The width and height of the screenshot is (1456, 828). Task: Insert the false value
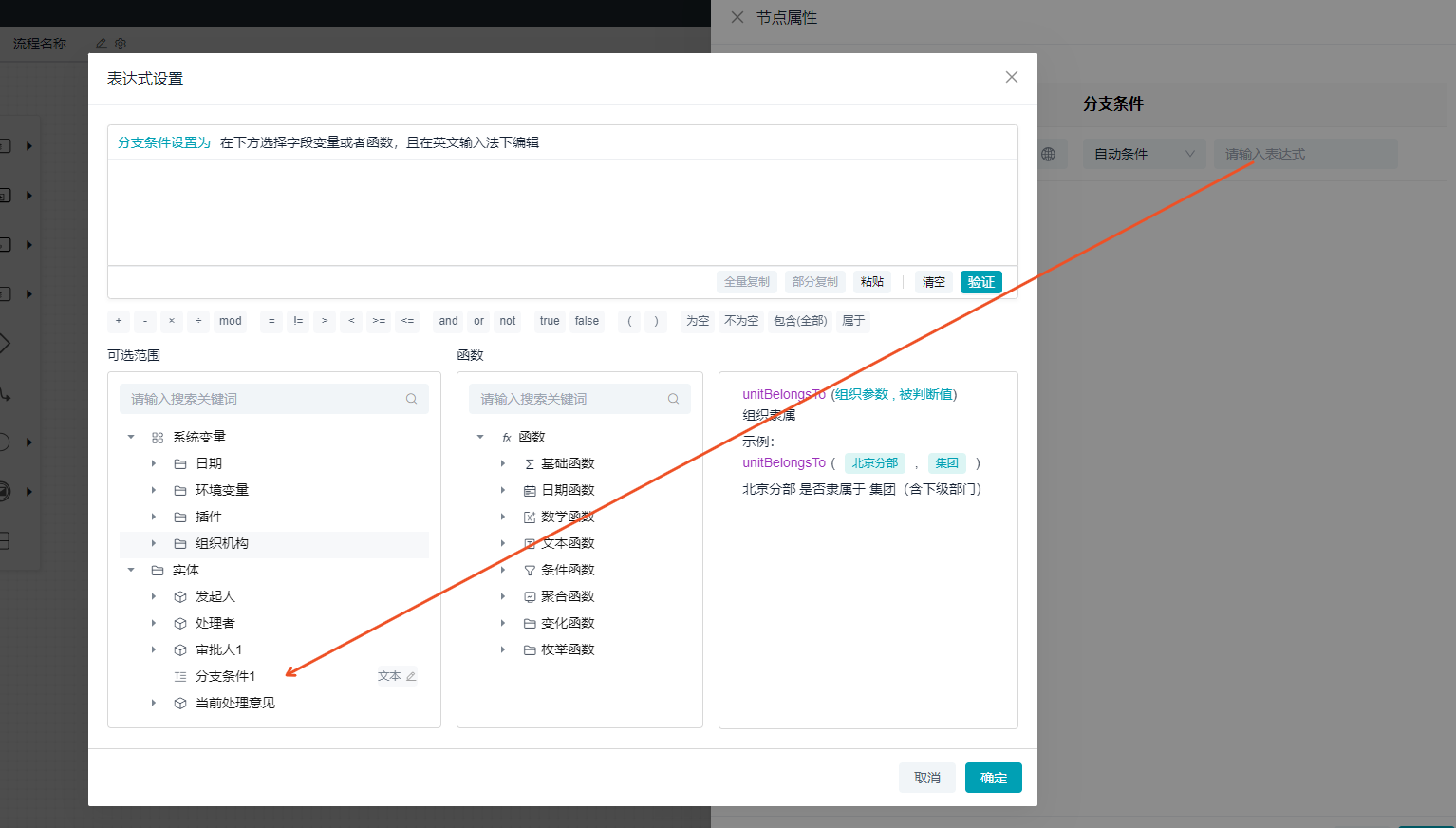[x=588, y=321]
